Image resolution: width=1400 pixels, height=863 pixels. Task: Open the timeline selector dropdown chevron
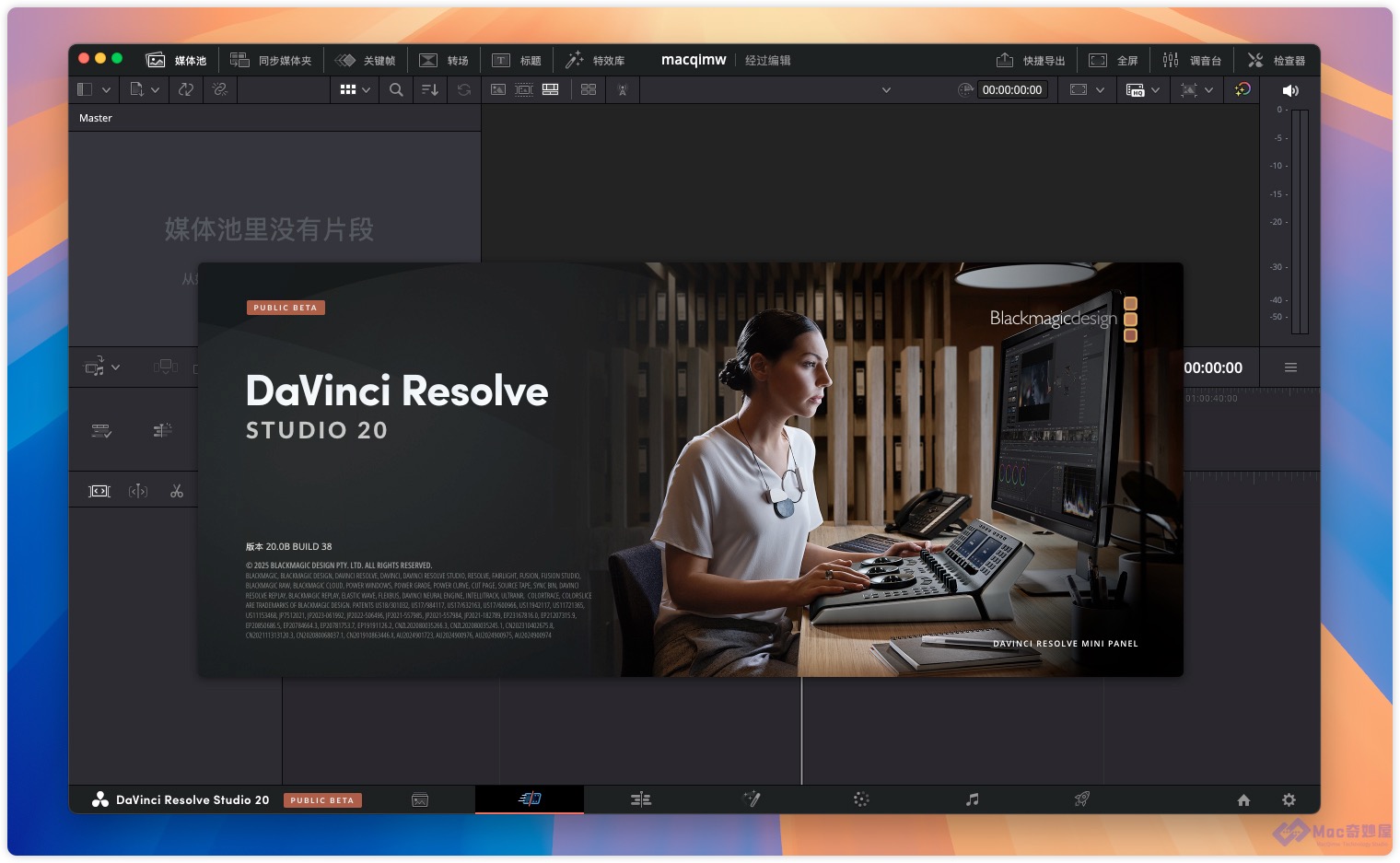[x=886, y=90]
